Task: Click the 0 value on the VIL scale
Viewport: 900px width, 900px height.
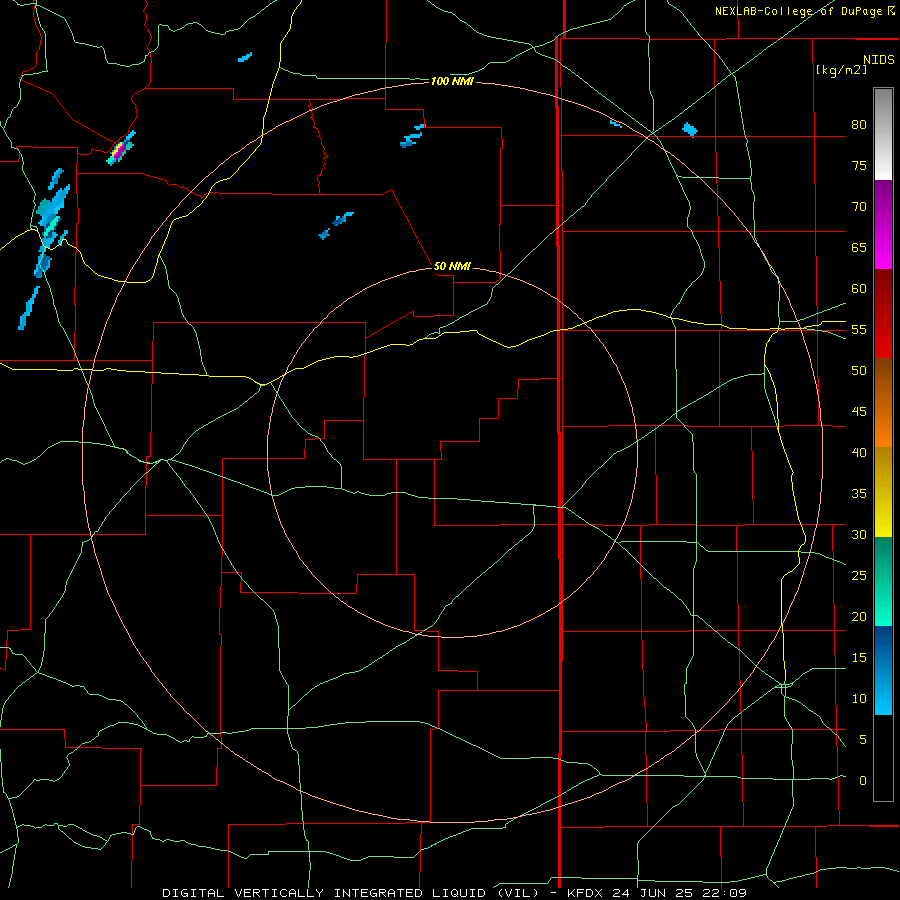Action: [863, 781]
